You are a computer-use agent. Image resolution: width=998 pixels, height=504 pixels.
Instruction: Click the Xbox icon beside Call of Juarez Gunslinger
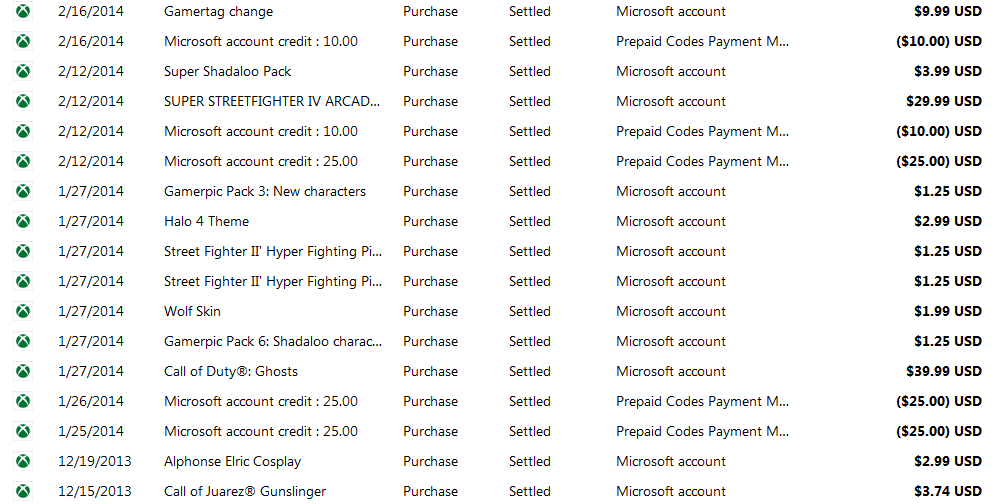pos(24,491)
